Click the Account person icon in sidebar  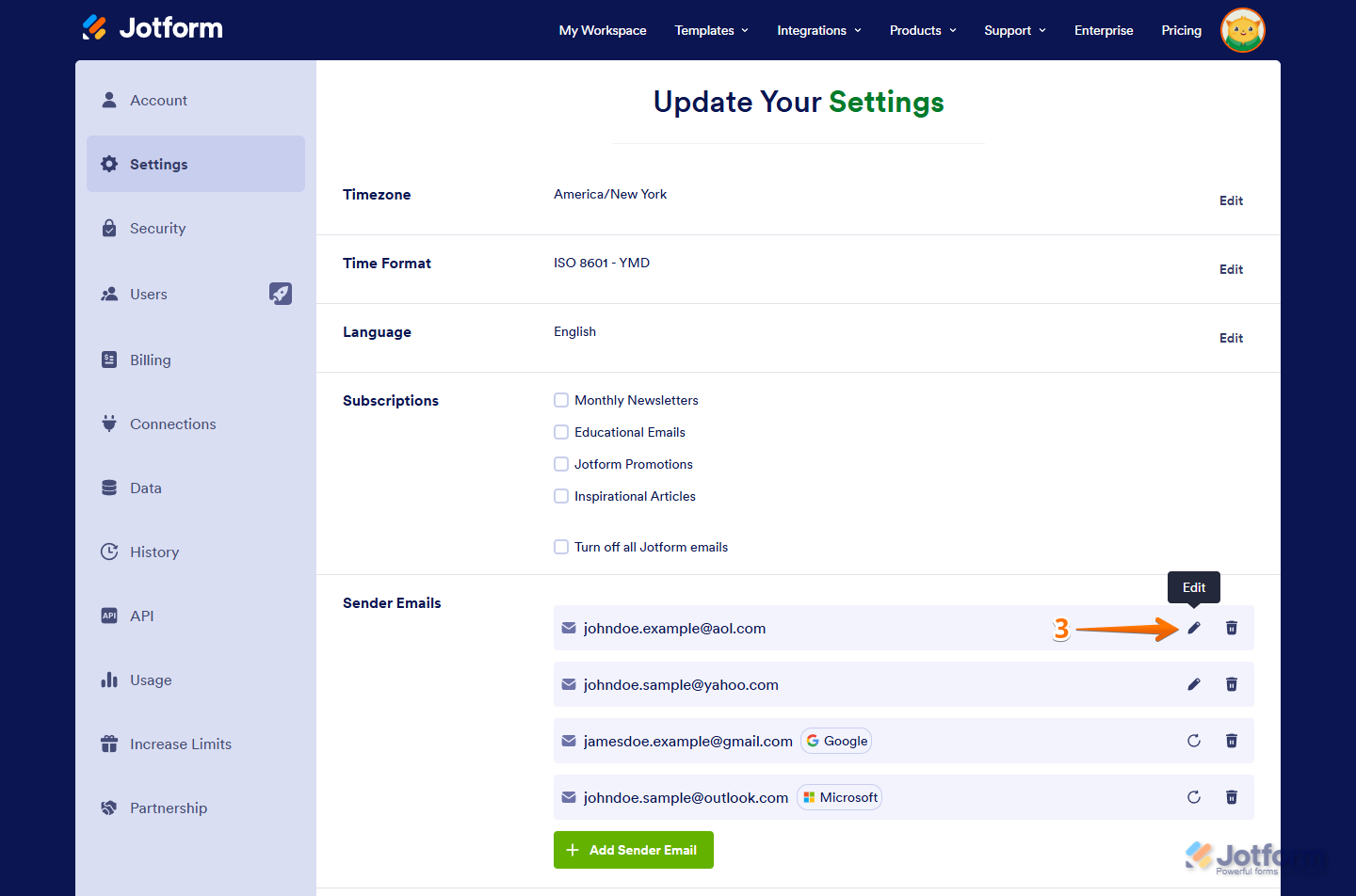click(x=109, y=100)
